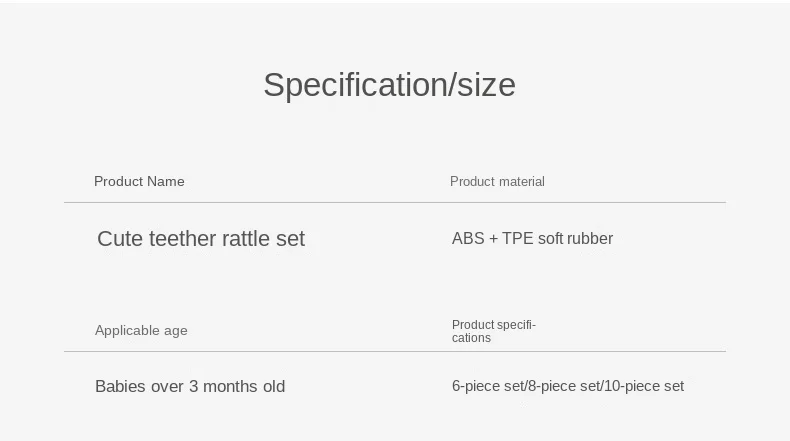Click the Specification/size heading
Image resolution: width=790 pixels, height=441 pixels.
(x=389, y=85)
